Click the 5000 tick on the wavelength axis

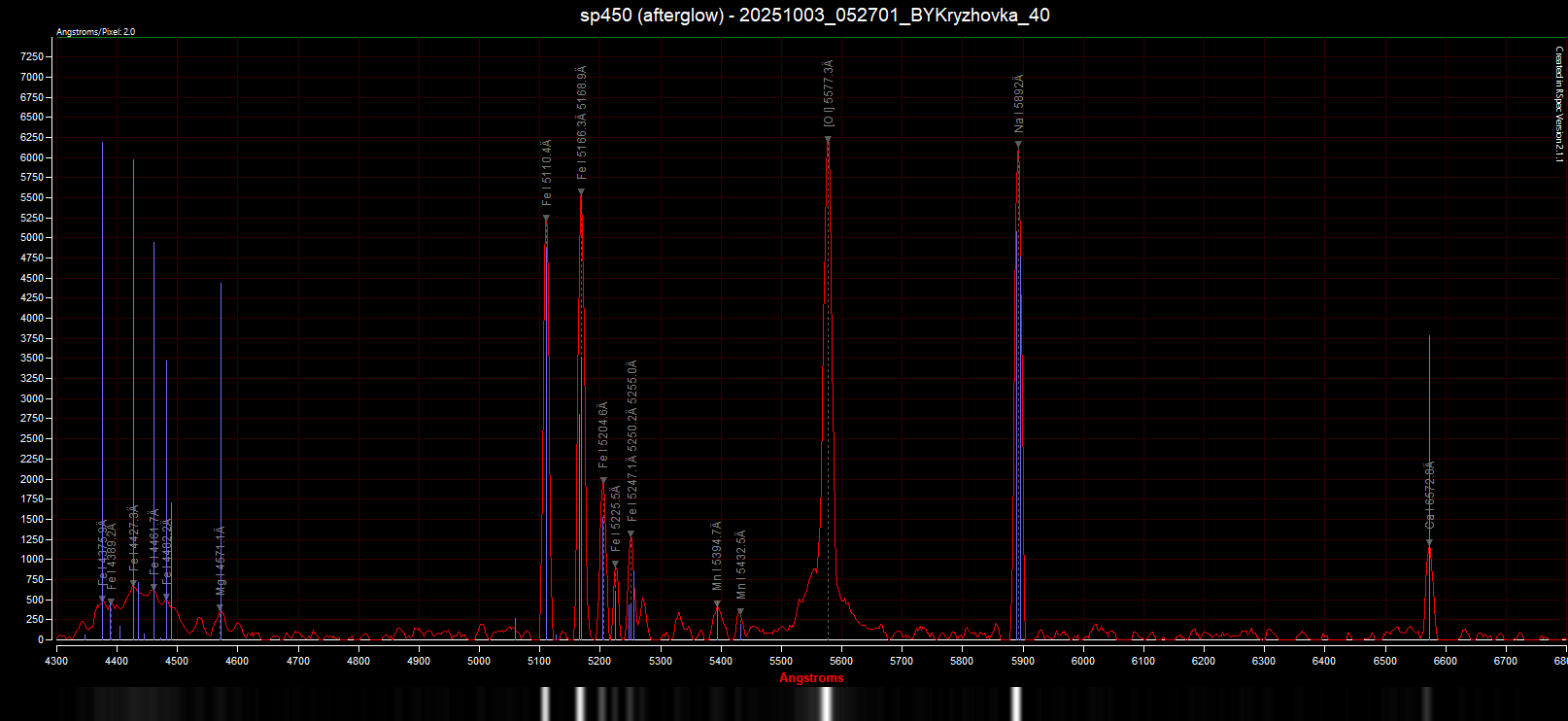(479, 661)
